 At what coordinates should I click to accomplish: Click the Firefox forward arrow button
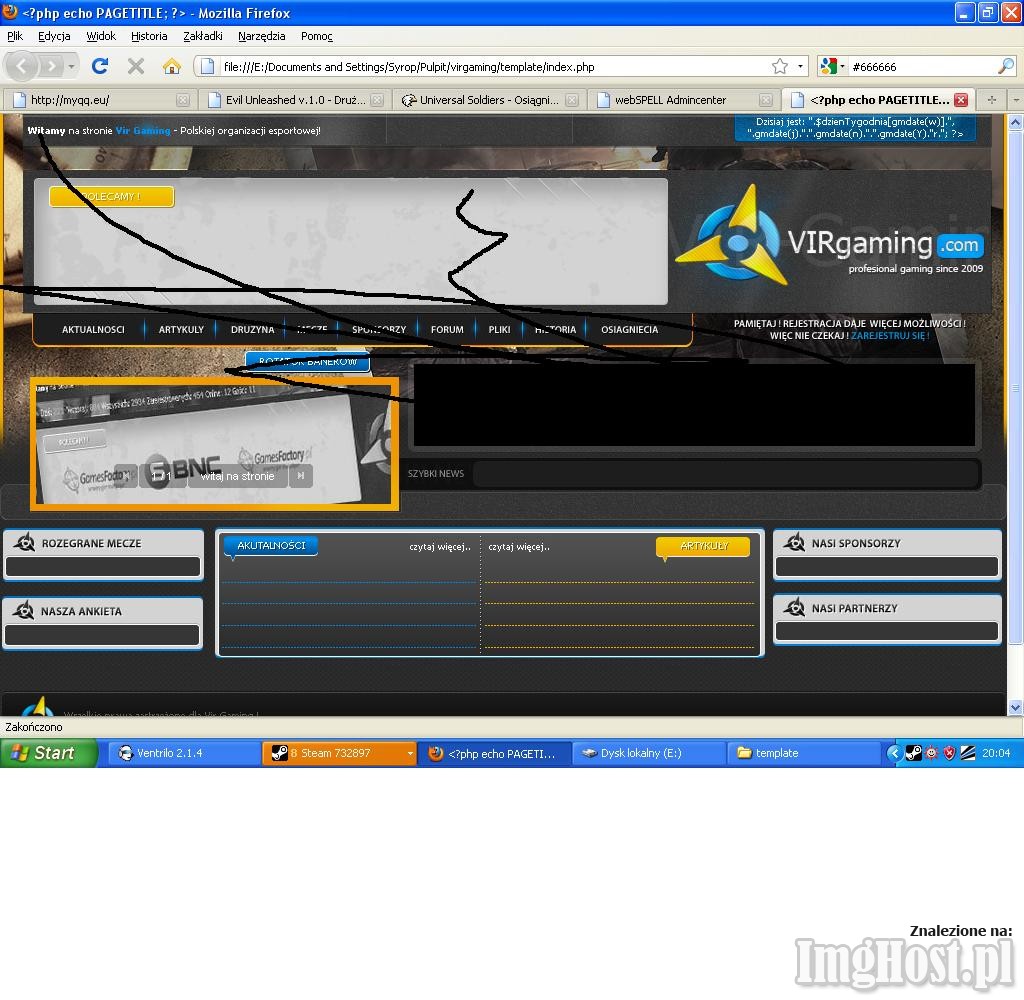(51, 66)
